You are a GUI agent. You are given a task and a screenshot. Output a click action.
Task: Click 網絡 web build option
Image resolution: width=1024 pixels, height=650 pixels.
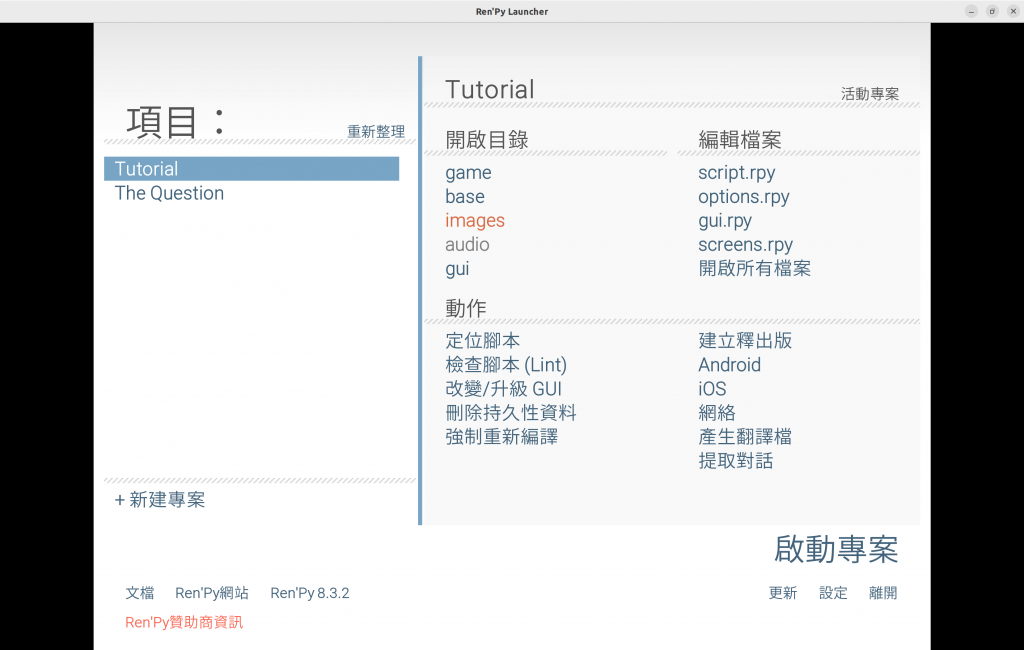717,413
